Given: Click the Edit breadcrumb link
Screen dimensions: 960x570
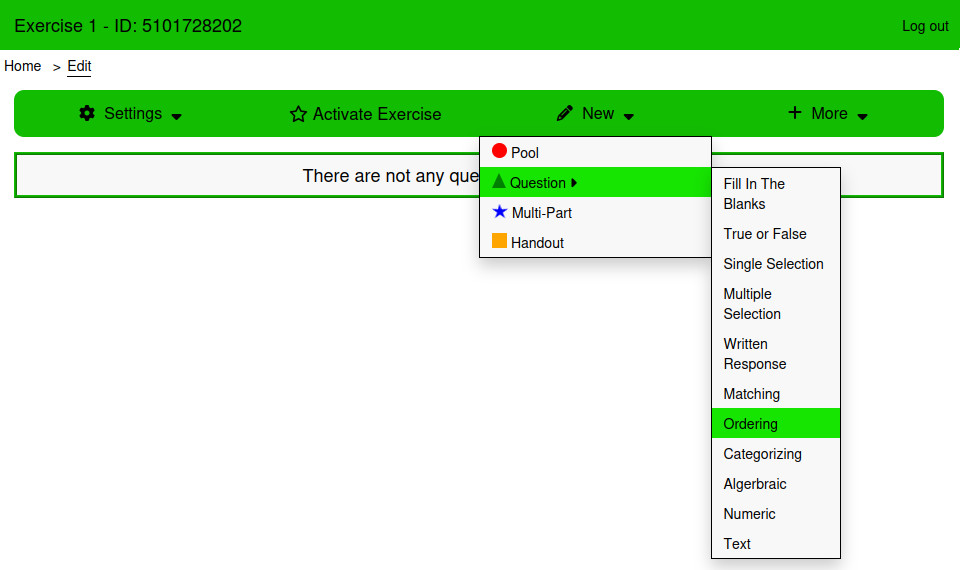Looking at the screenshot, I should 79,66.
